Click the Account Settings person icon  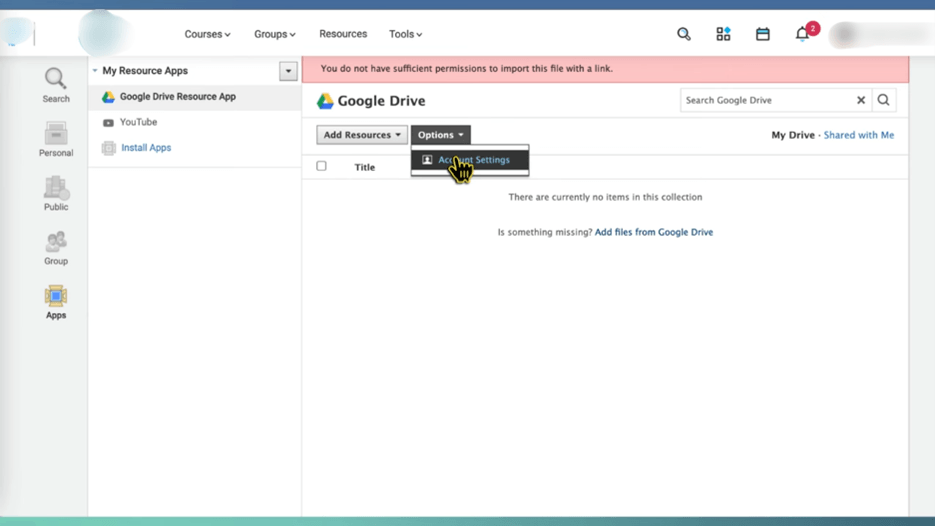pos(427,160)
